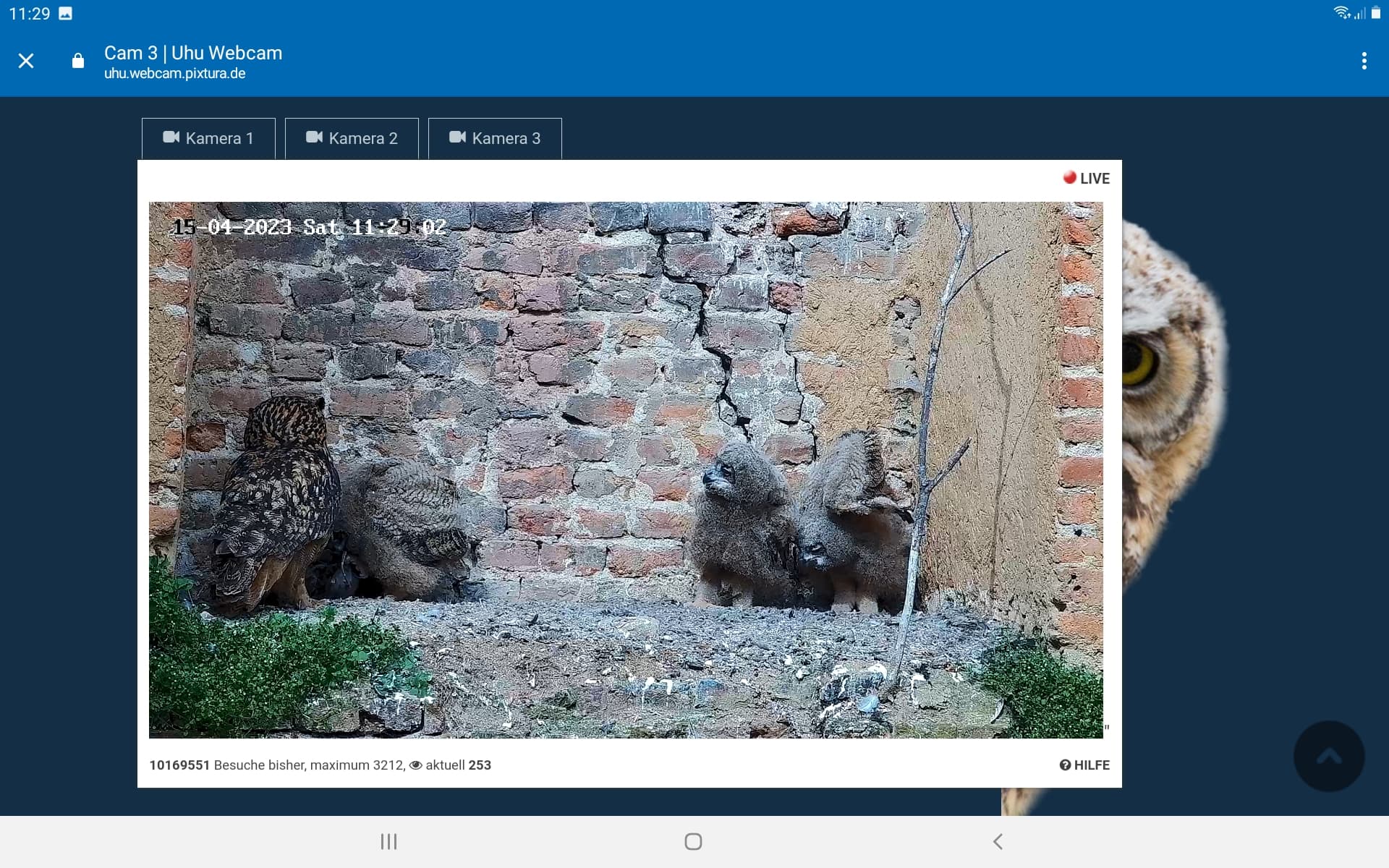Screen dimensions: 1389x868
Task: Tap the battery status icon
Action: [x=1376, y=12]
